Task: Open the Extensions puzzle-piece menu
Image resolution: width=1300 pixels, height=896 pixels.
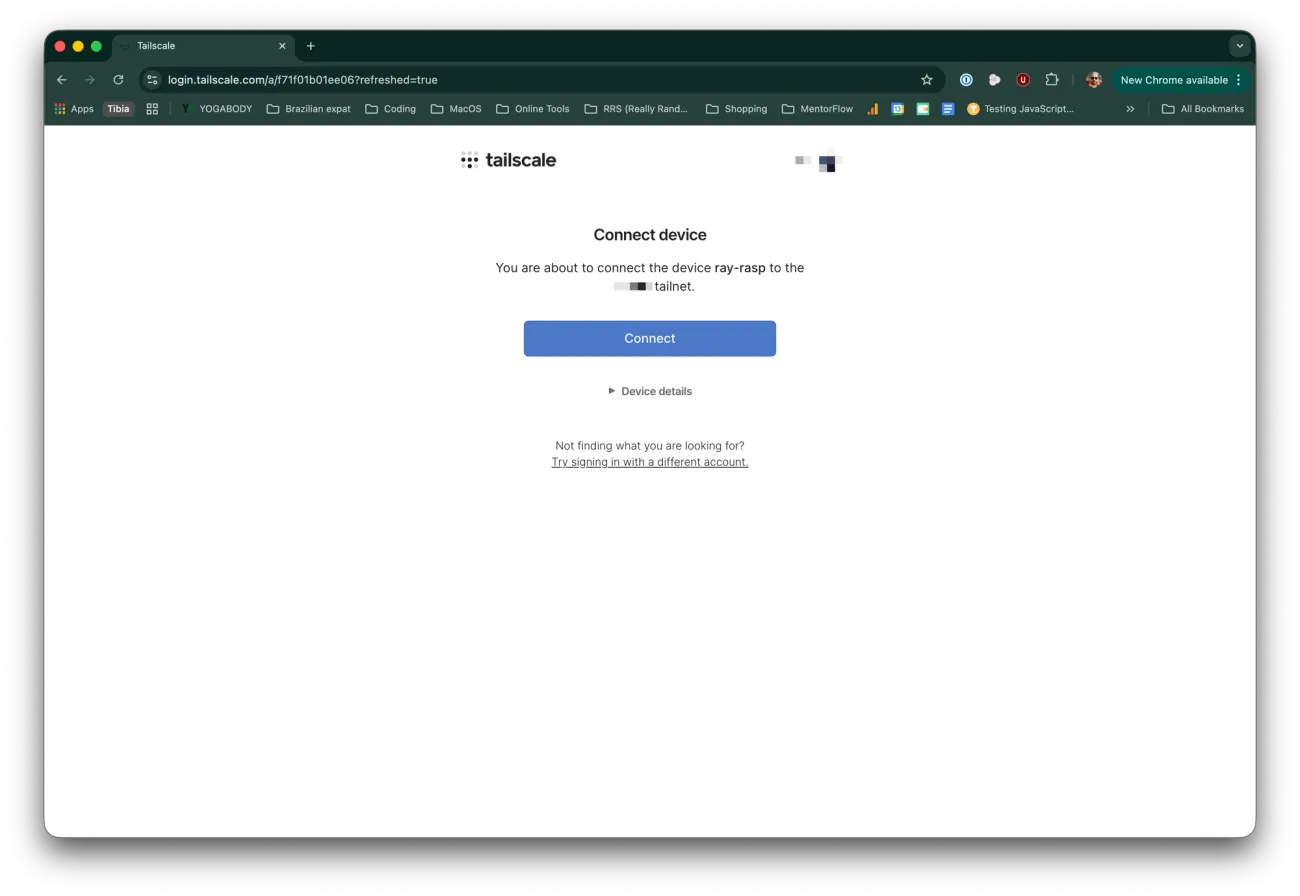Action: click(x=1052, y=80)
